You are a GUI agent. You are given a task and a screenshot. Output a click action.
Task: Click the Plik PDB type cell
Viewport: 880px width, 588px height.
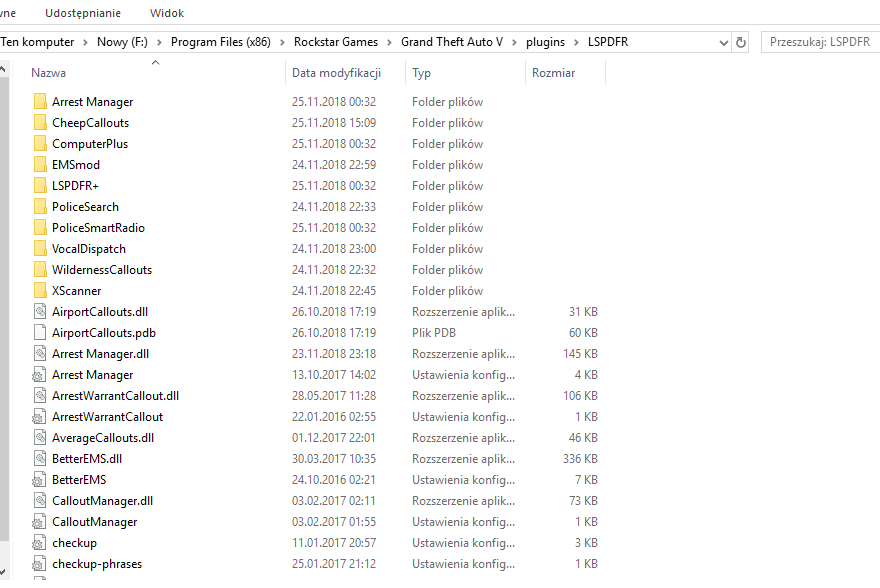[434, 333]
